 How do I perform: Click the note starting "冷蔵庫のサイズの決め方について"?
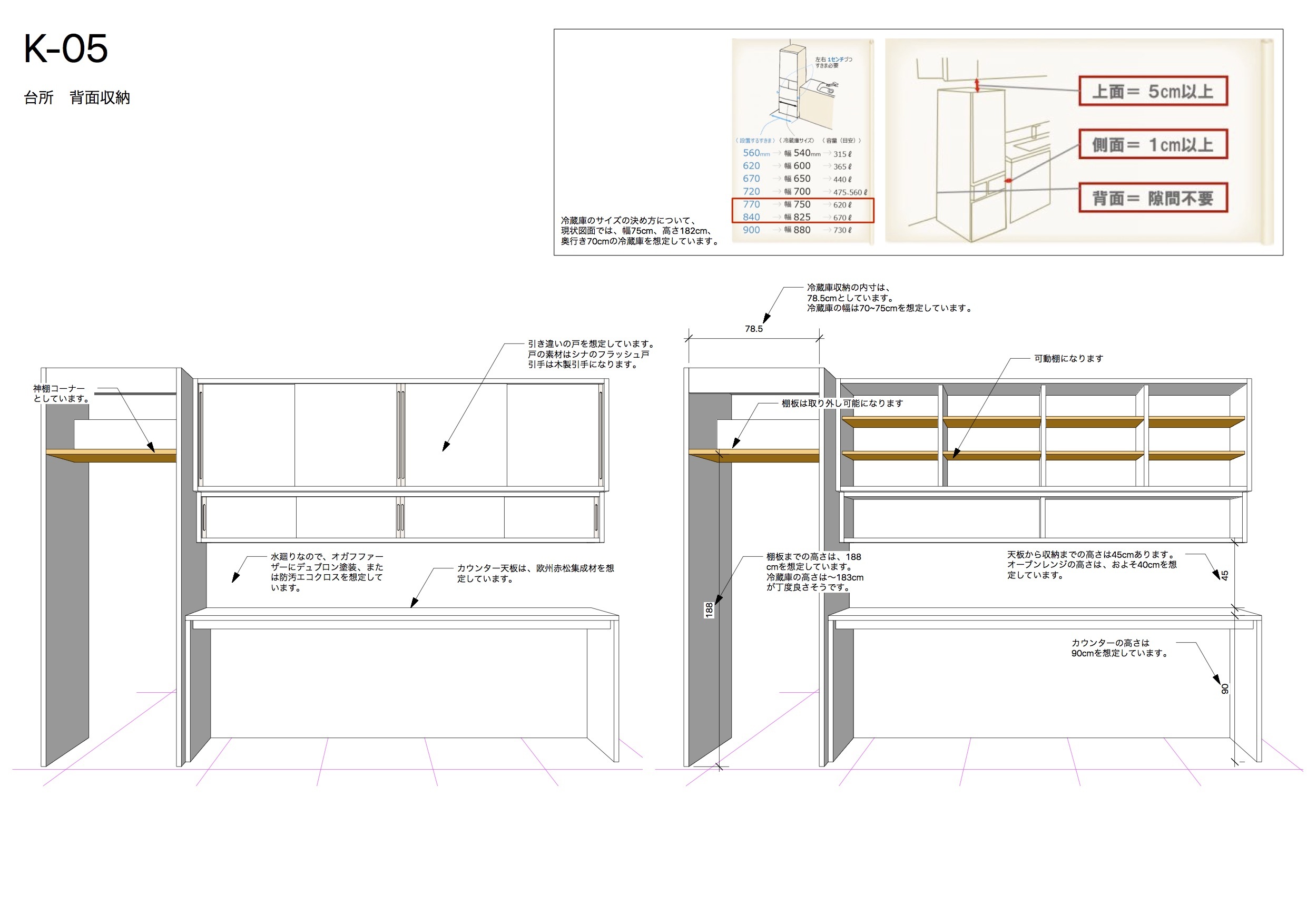click(640, 231)
